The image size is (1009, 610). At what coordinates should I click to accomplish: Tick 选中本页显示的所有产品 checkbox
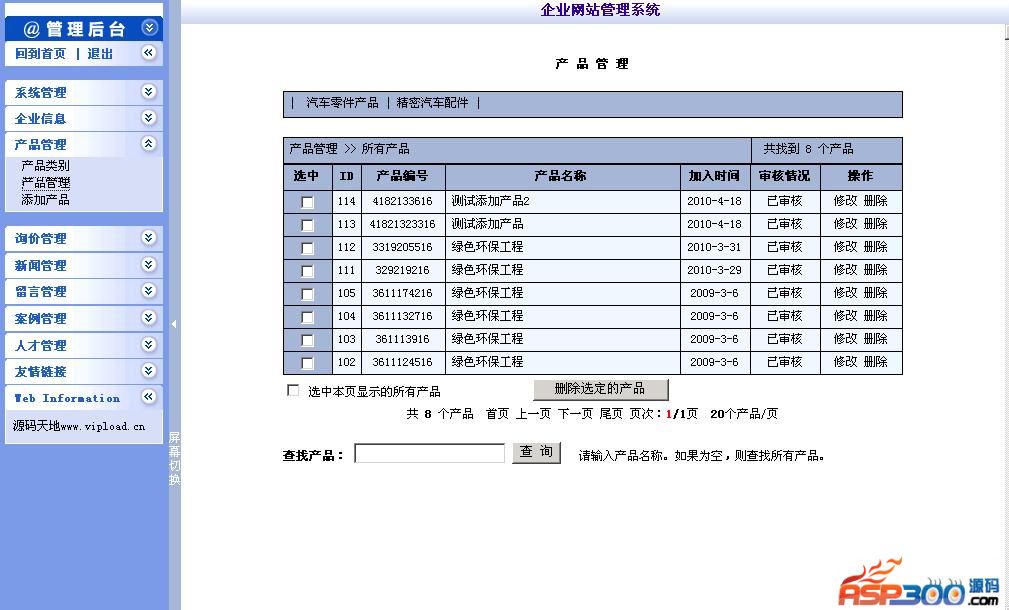(293, 390)
